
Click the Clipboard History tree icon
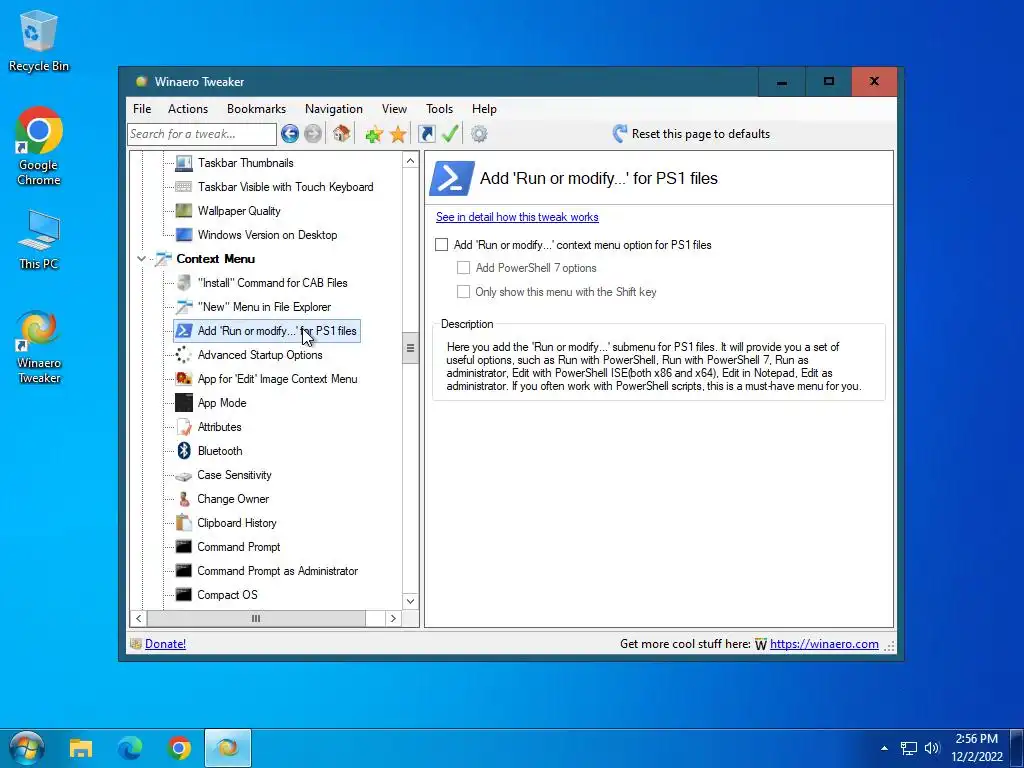click(184, 522)
